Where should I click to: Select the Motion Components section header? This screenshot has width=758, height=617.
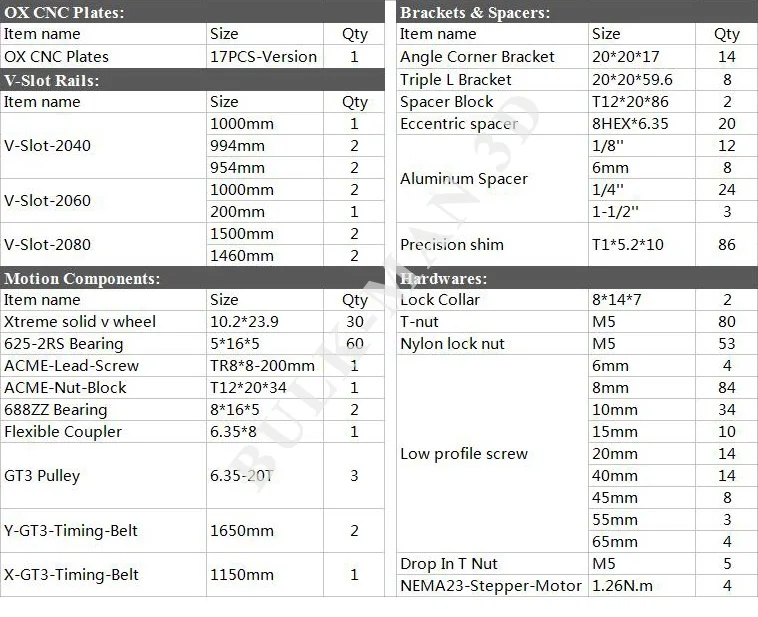[x=192, y=278]
